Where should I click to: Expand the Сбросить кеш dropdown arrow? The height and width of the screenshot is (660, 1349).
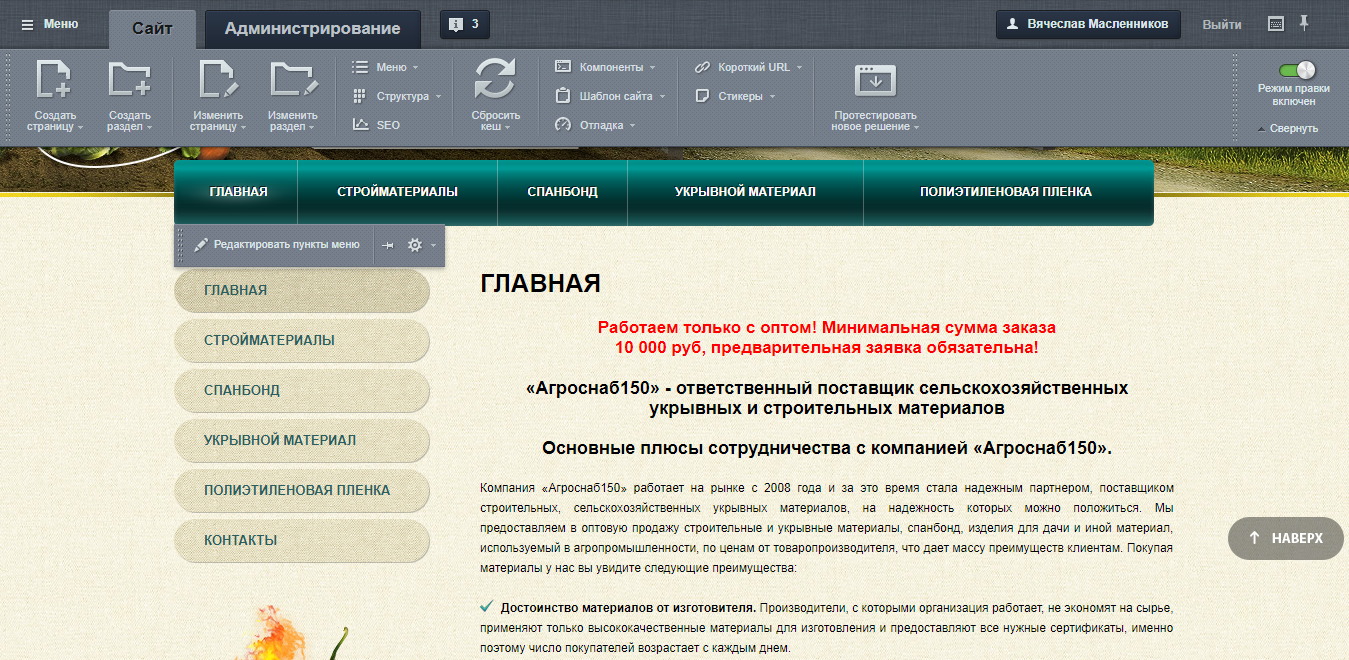(x=507, y=128)
